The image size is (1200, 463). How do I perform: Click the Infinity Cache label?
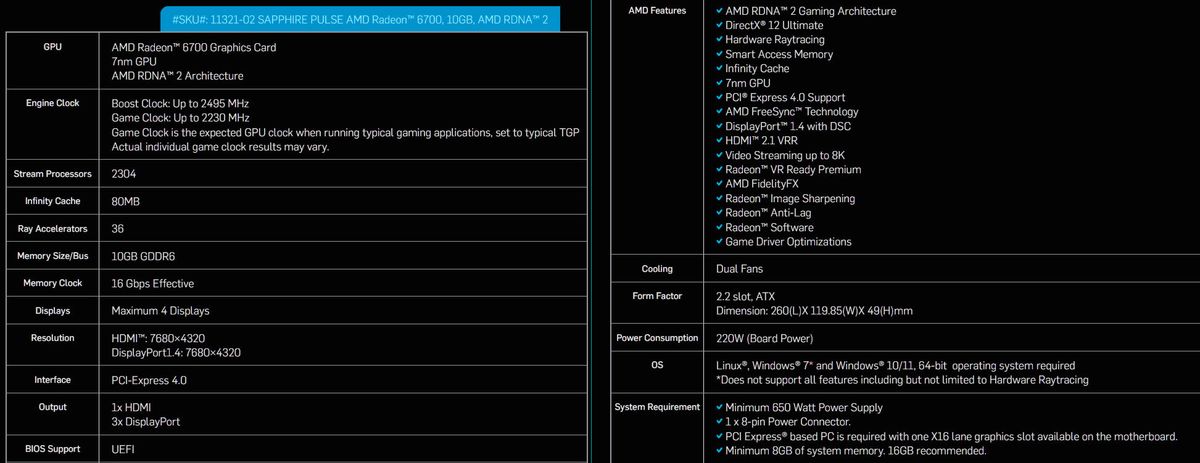pyautogui.click(x=53, y=201)
